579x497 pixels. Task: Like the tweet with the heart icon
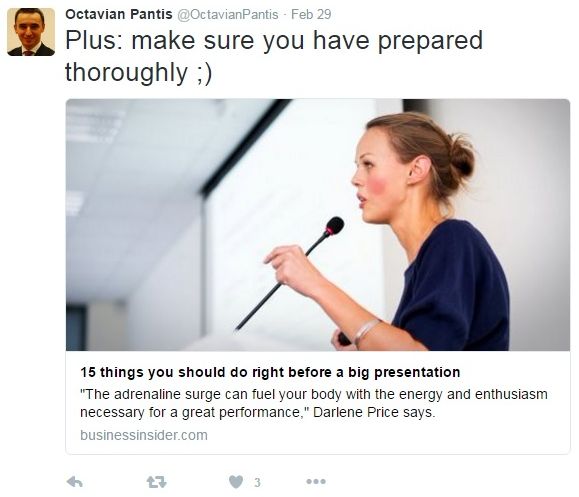pyautogui.click(x=236, y=482)
